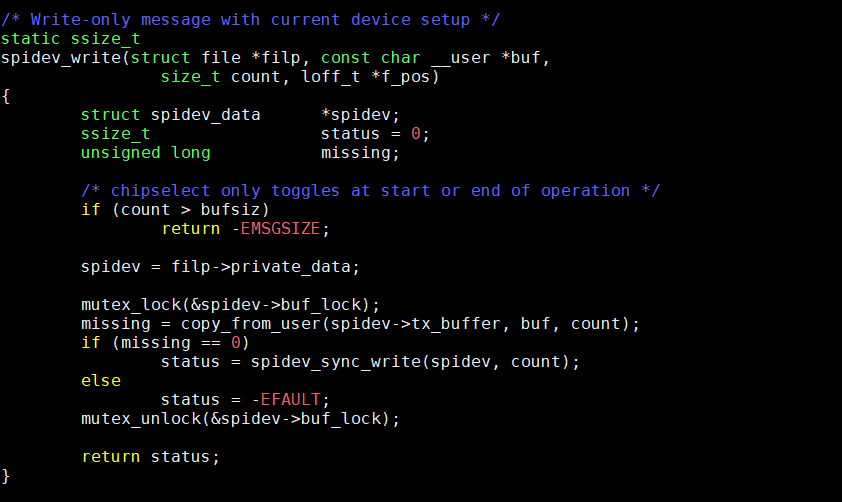The image size is (842, 502).
Task: Click the 'Write-only message' comment line
Action: [250, 20]
